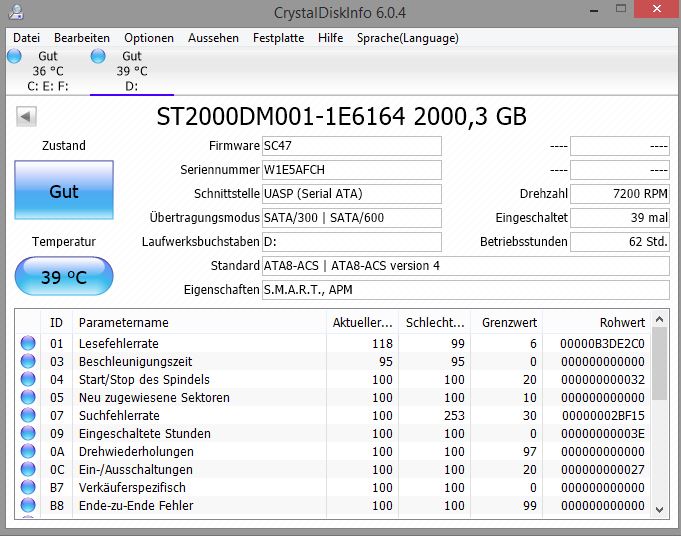Image resolution: width=681 pixels, height=536 pixels.
Task: Select the Start/Stop des Spindels row
Action: pyautogui.click(x=333, y=379)
